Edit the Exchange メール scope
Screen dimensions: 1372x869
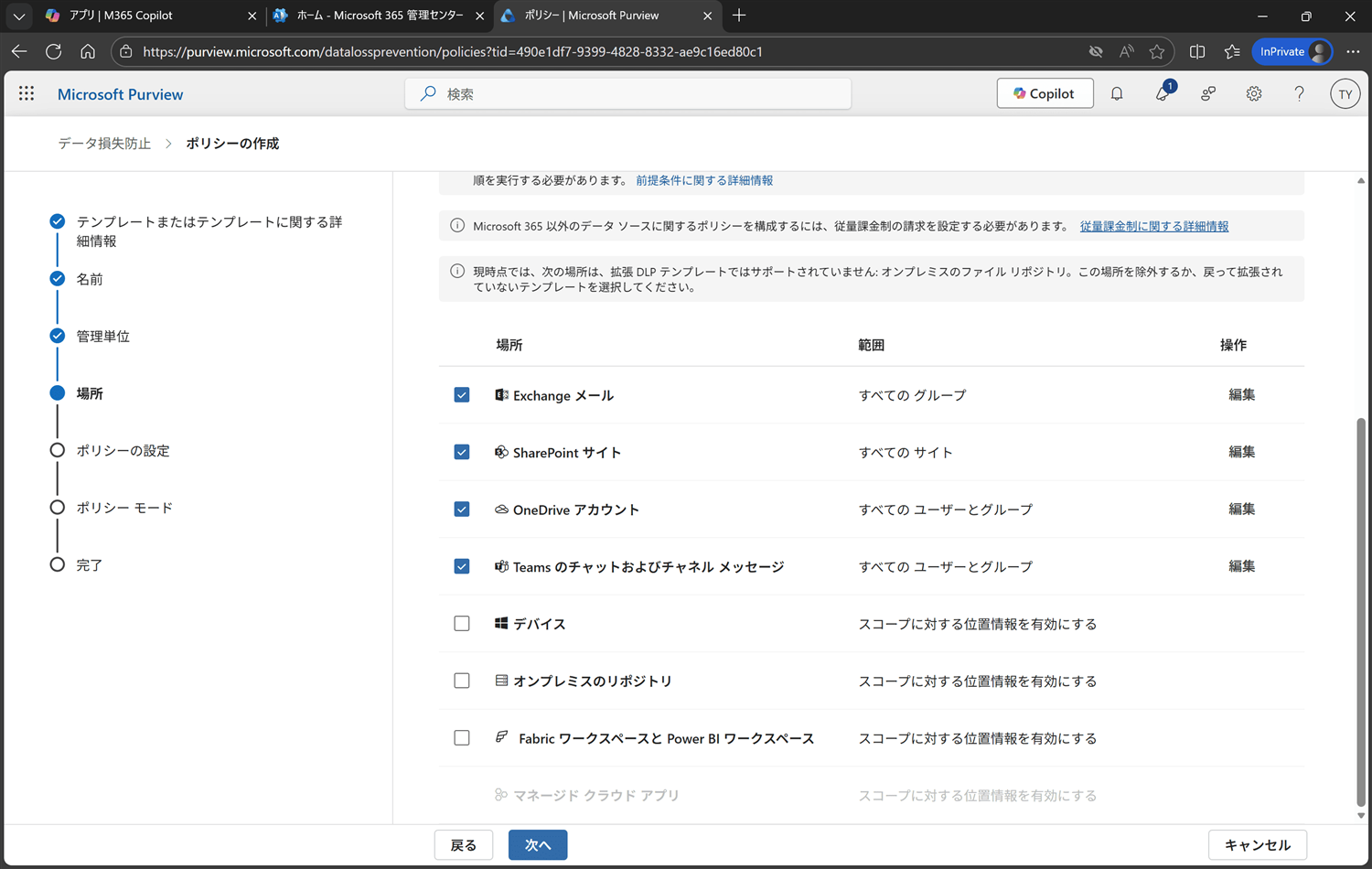point(1241,394)
